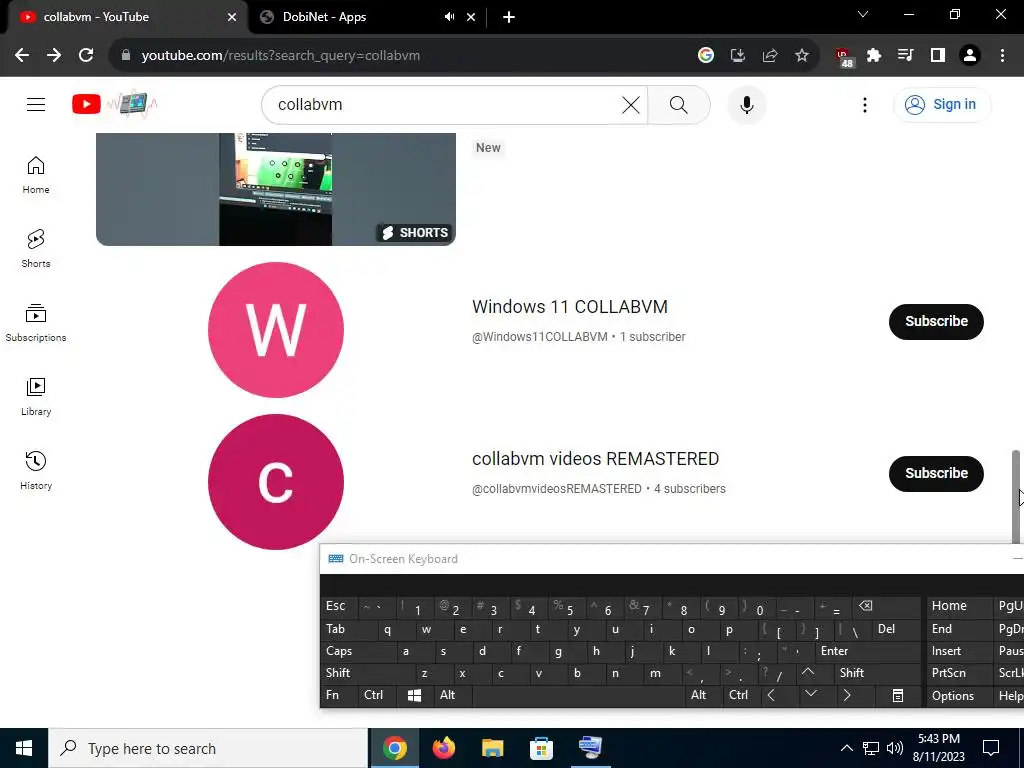Open YouTube settings three-dot menu
The height and width of the screenshot is (768, 1024).
click(865, 104)
